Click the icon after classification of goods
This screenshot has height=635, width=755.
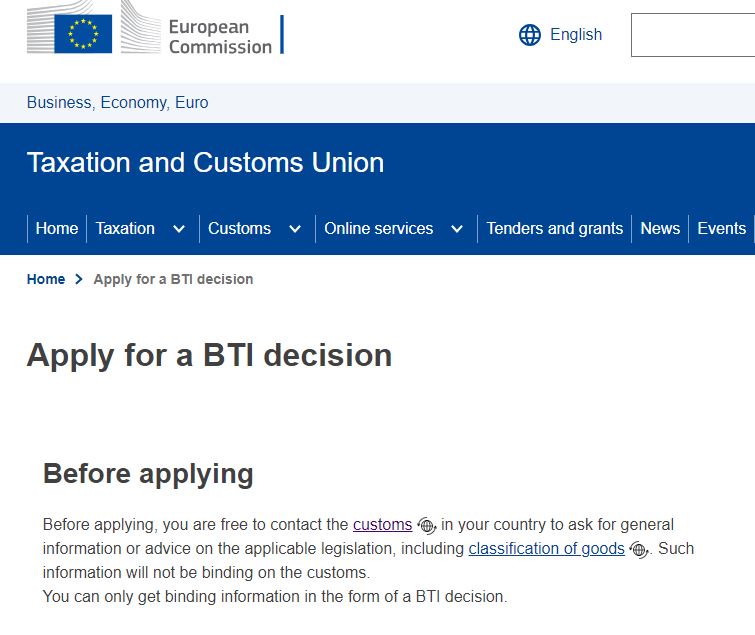[x=639, y=549]
